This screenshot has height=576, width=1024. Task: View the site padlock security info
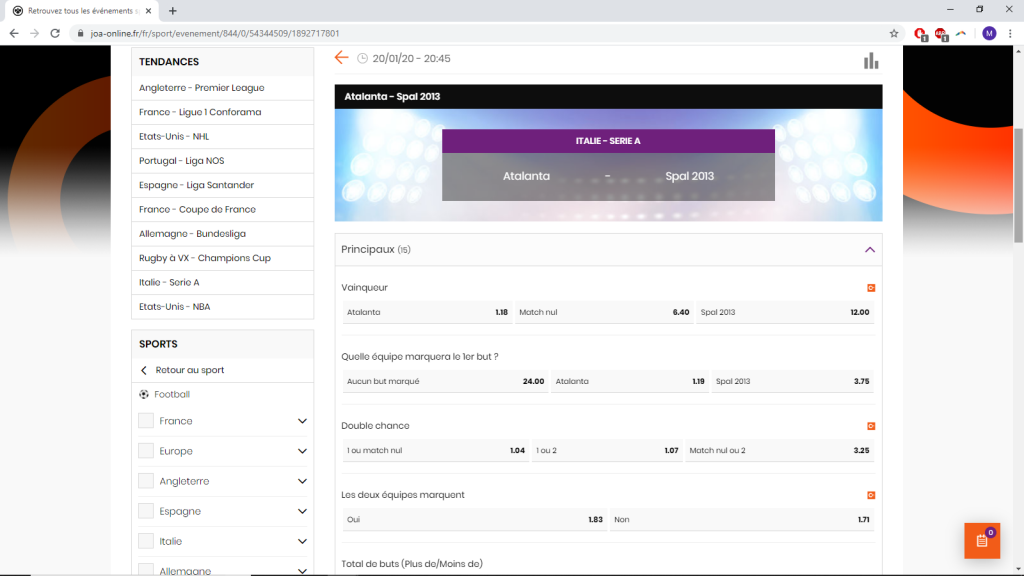80,33
